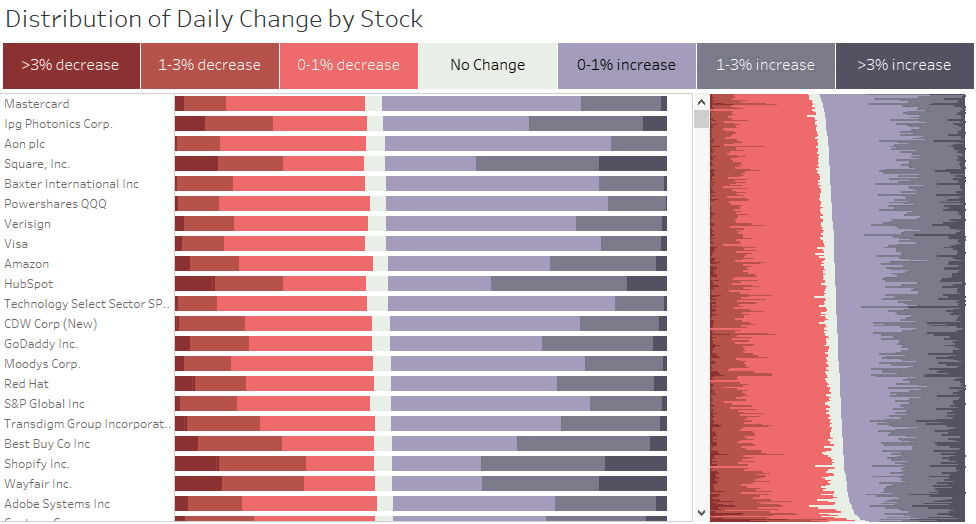
Task: Select the >3% decrease legend swatch
Action: (x=71, y=65)
